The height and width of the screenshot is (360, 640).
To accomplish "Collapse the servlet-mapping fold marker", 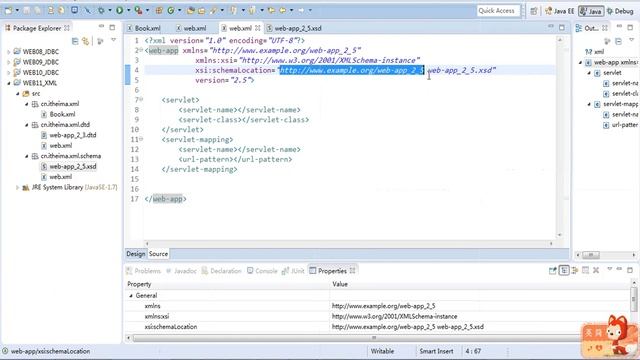I will click(141, 139).
